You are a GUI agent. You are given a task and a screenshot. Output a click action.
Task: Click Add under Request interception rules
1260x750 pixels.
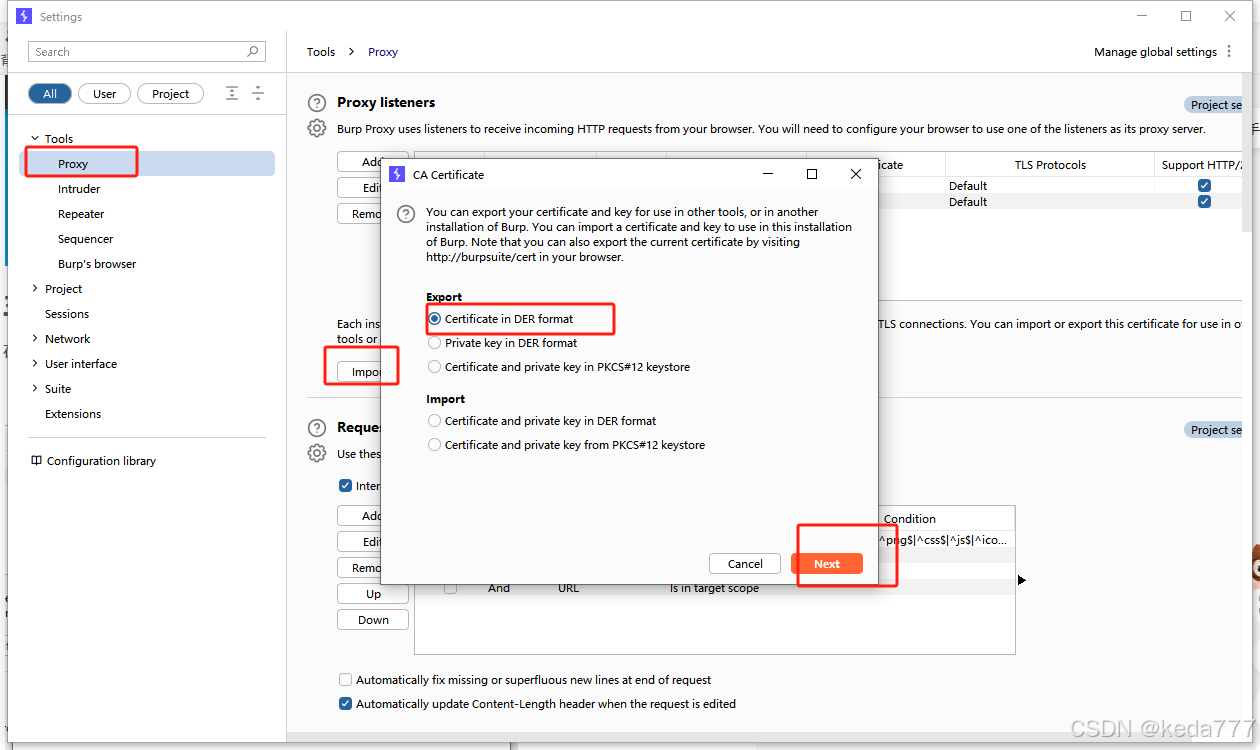359,516
